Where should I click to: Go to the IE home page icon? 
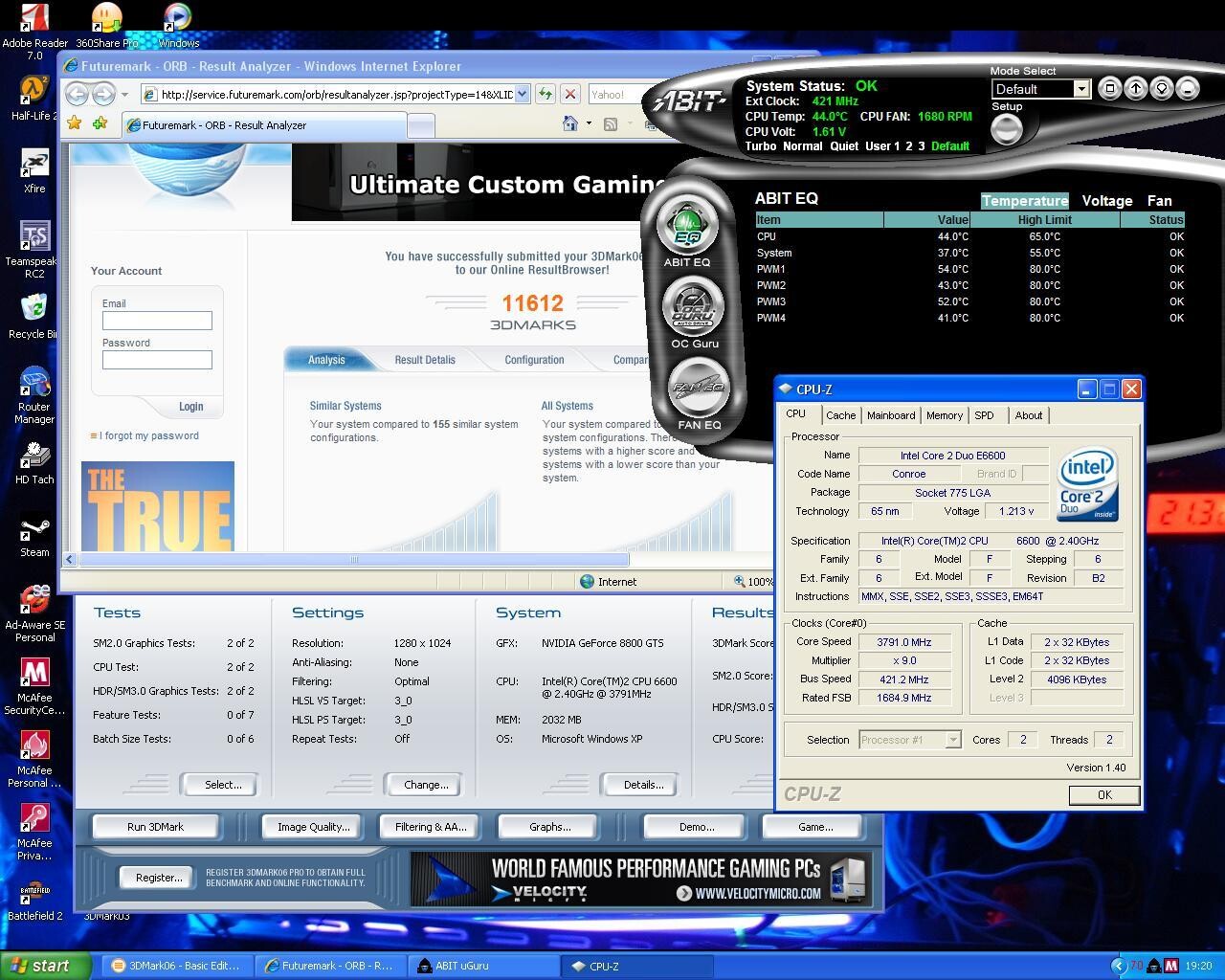(x=570, y=123)
